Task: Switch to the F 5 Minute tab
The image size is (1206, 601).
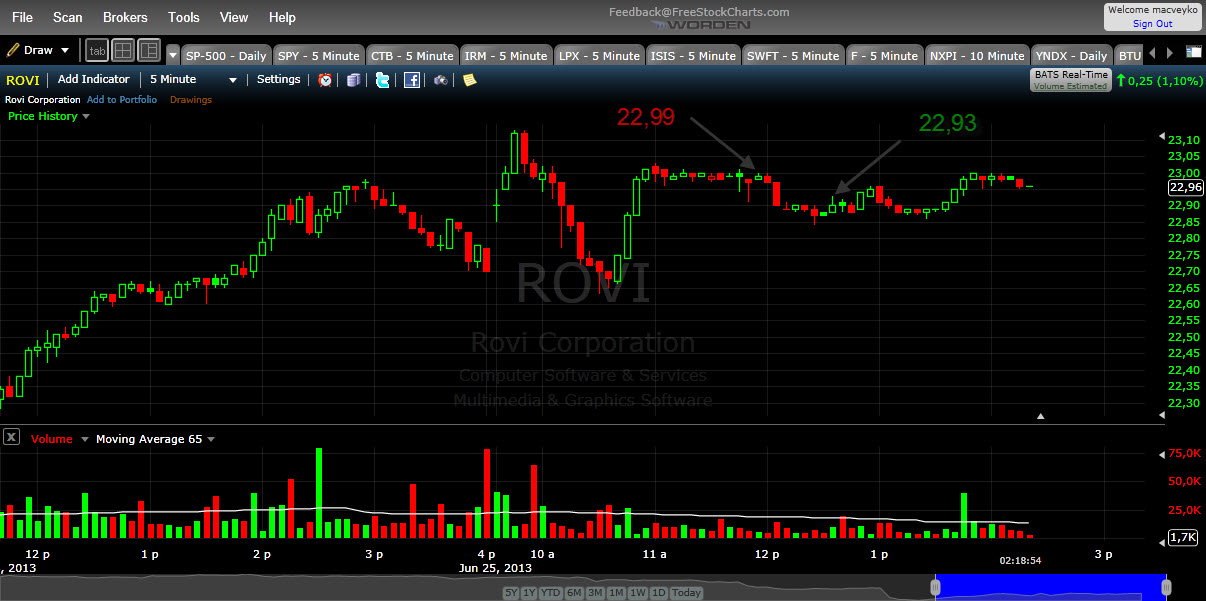Action: pos(884,55)
